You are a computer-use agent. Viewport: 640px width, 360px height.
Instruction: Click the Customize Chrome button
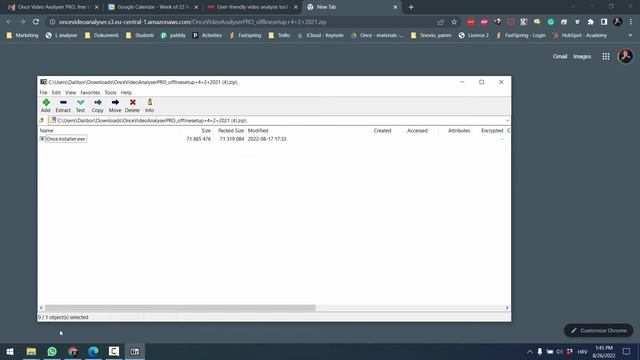click(598, 331)
